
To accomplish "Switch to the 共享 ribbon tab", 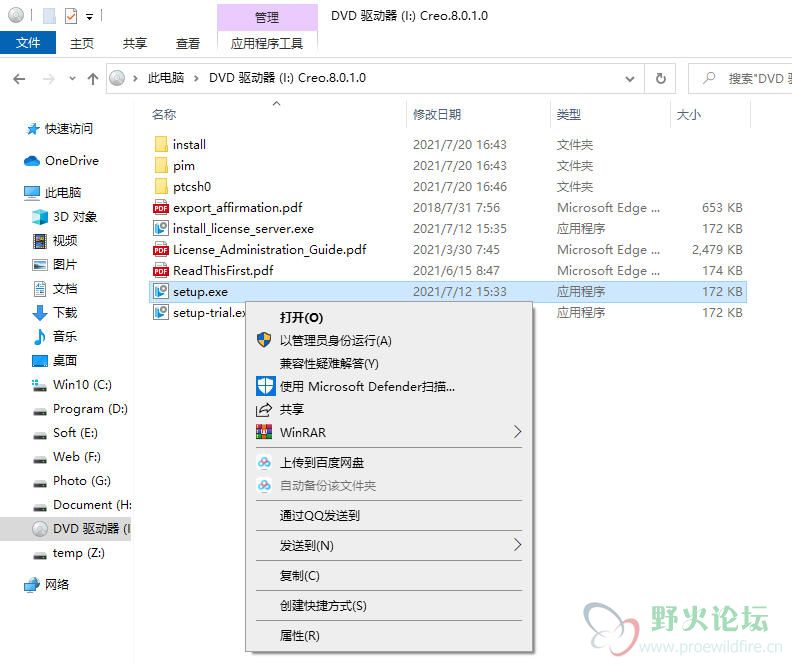I will click(135, 43).
